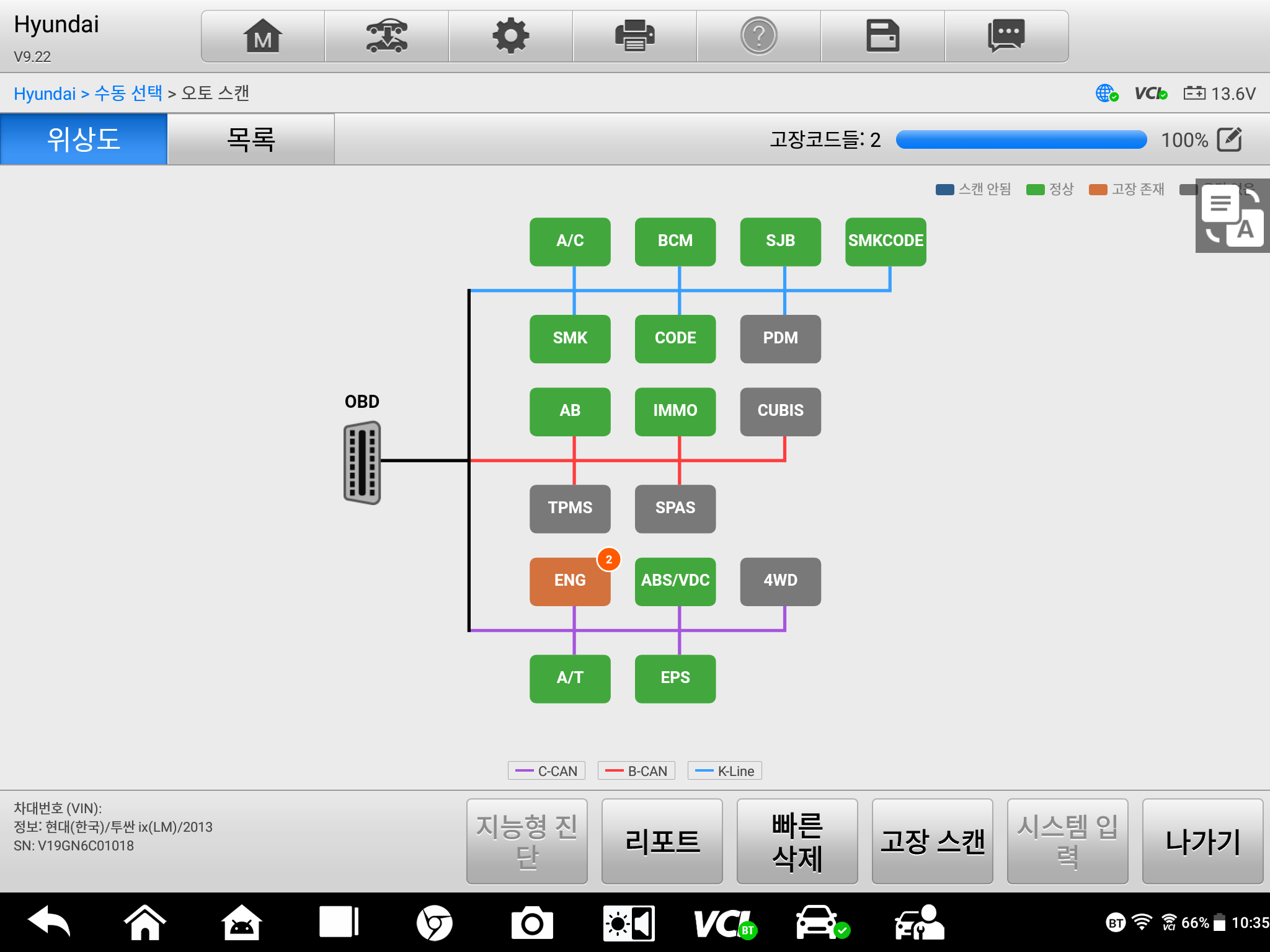The image size is (1270, 952).
Task: Open the BCM module node
Action: pos(675,241)
